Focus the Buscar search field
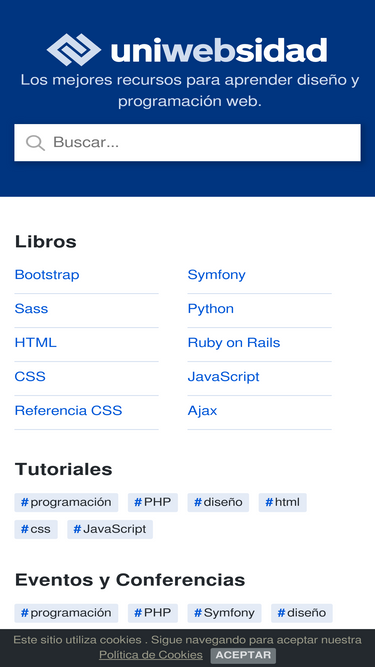 (188, 143)
